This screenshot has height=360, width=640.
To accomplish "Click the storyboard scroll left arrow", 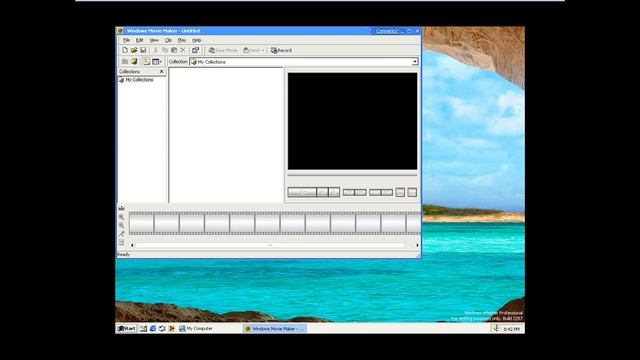I will (x=132, y=245).
